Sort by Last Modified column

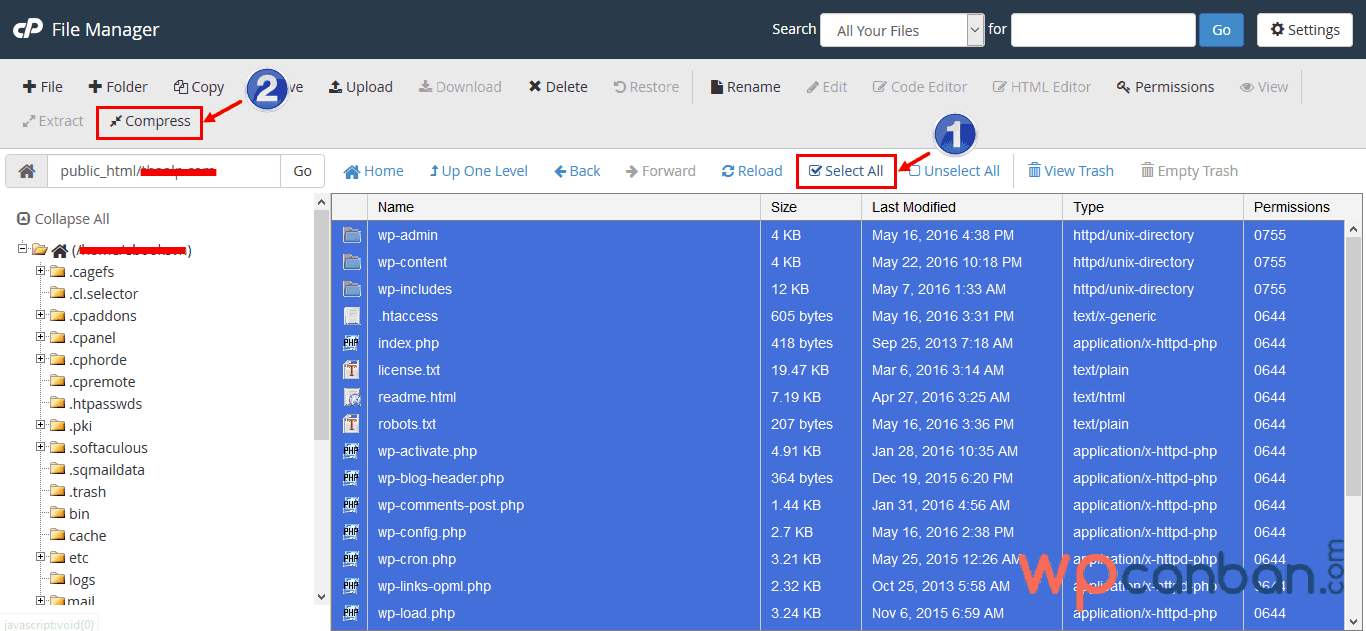[x=962, y=207]
